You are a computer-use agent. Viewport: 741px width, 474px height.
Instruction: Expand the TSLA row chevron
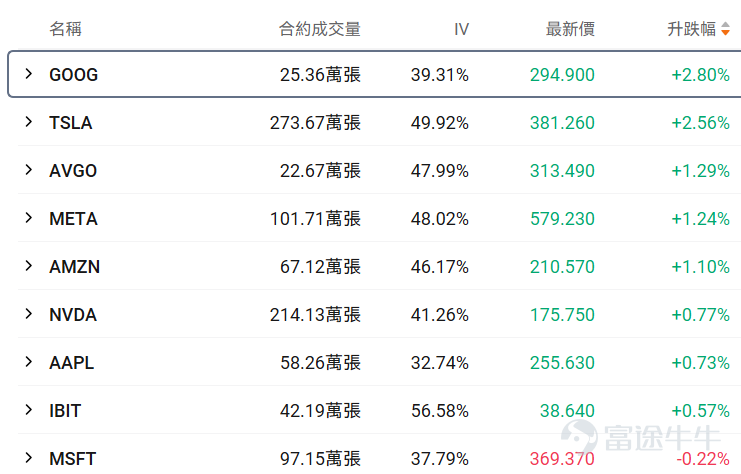[x=29, y=122]
